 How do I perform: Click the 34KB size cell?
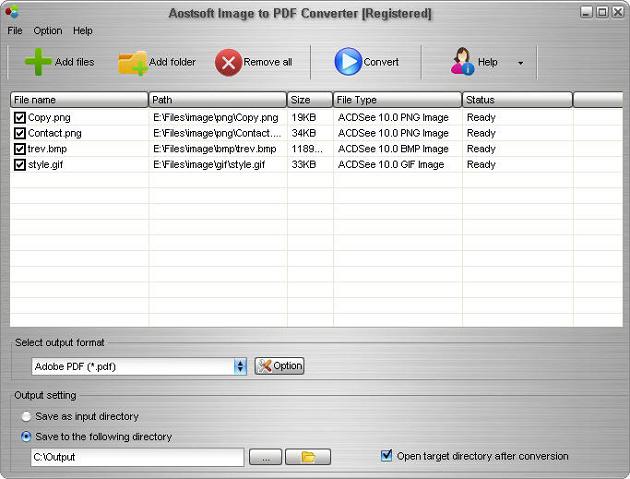[304, 133]
